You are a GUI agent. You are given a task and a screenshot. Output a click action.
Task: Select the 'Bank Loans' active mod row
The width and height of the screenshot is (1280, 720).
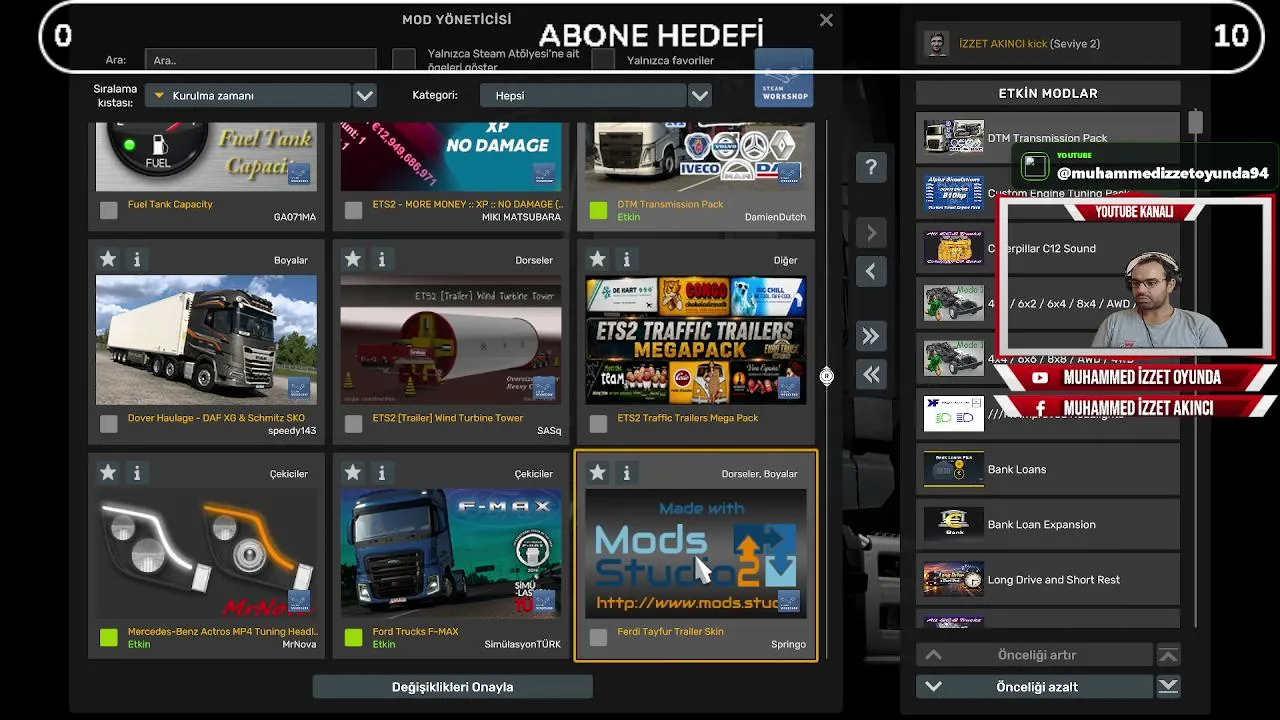pos(1048,469)
